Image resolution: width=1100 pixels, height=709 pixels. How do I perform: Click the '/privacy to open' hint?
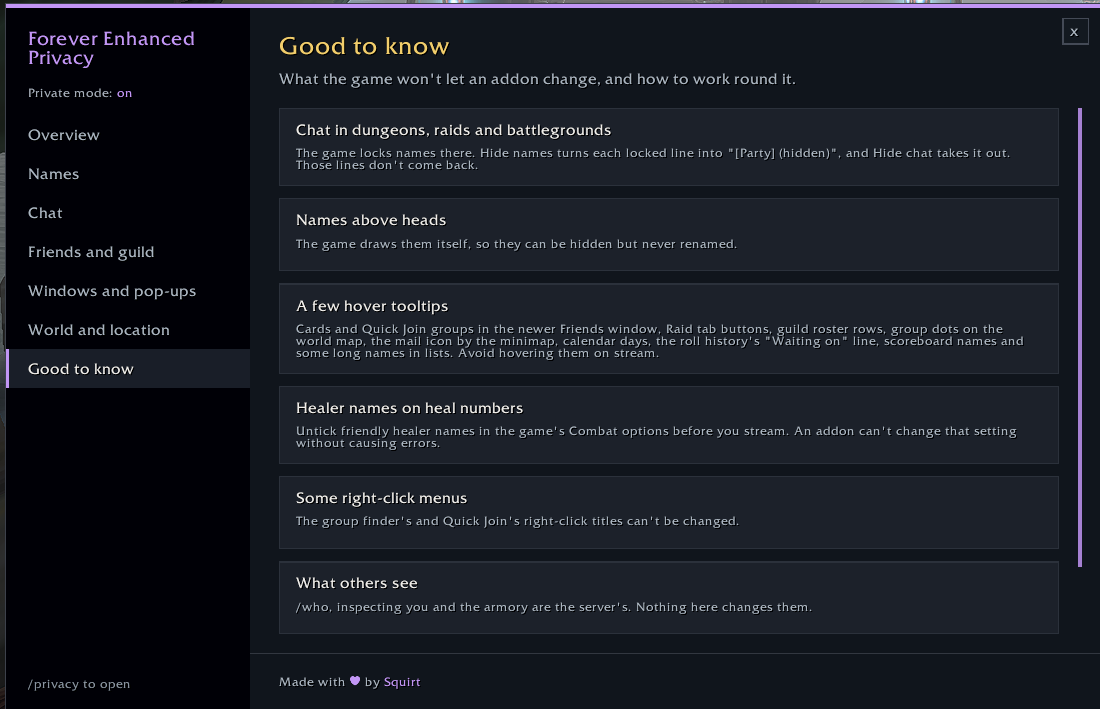79,684
